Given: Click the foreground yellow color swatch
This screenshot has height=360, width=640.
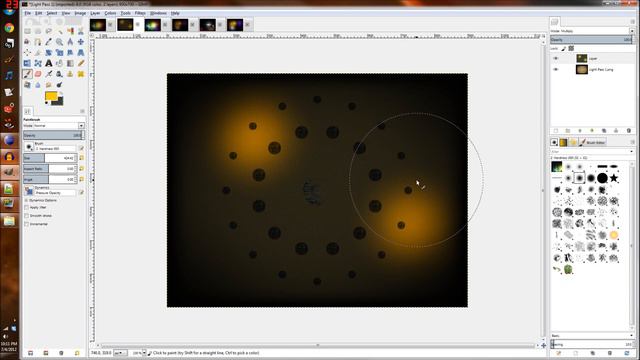Looking at the screenshot, I should [51, 96].
